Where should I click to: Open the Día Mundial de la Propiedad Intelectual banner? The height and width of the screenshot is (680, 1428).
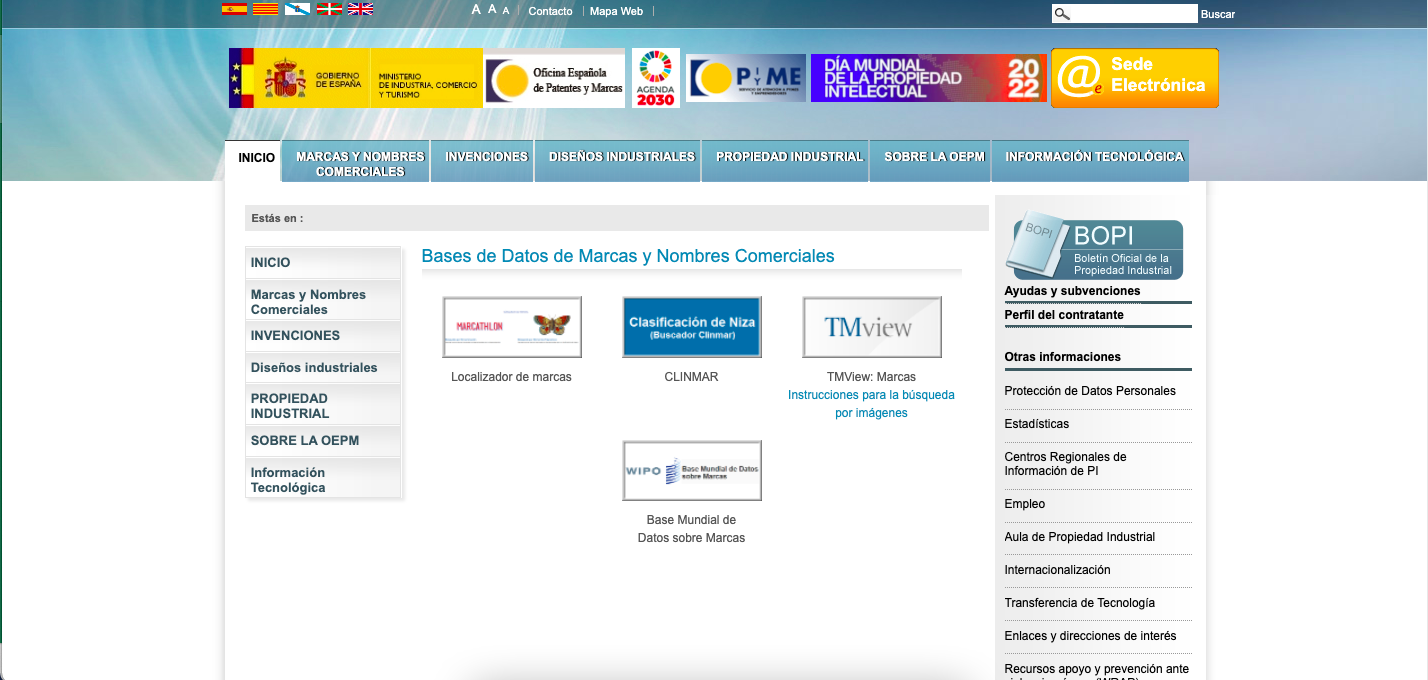pyautogui.click(x=928, y=77)
